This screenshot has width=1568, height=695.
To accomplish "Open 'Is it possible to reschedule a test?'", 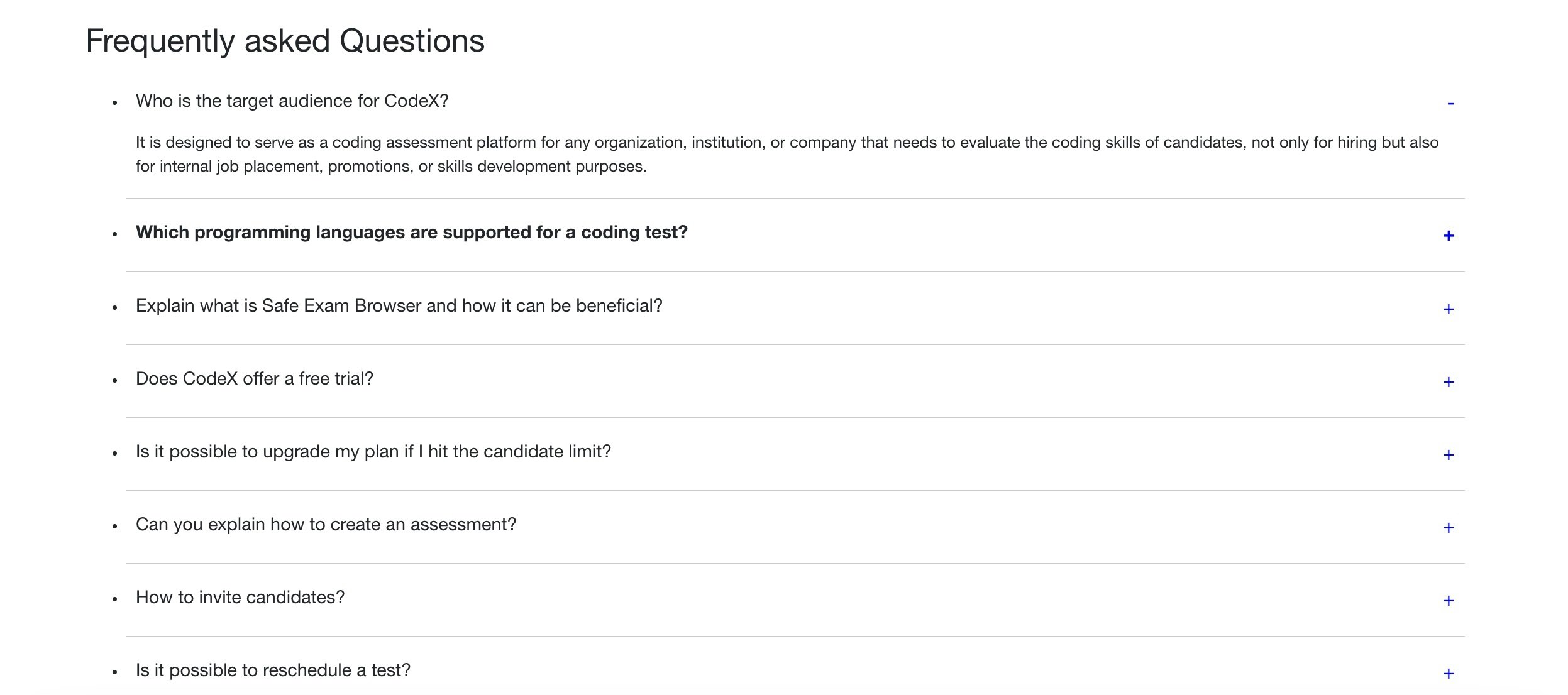I will tap(273, 670).
